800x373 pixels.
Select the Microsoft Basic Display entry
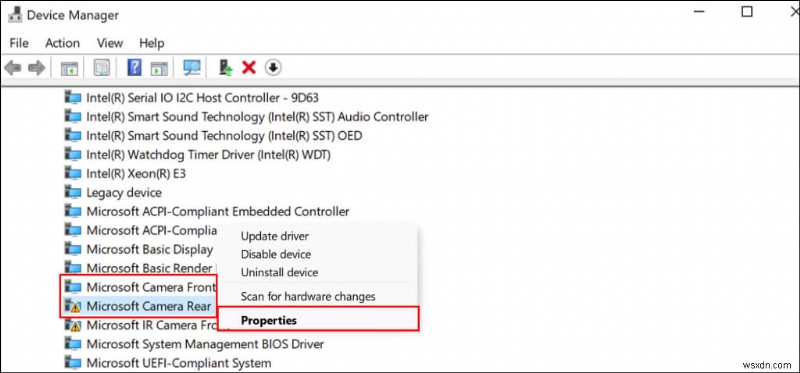click(x=149, y=249)
